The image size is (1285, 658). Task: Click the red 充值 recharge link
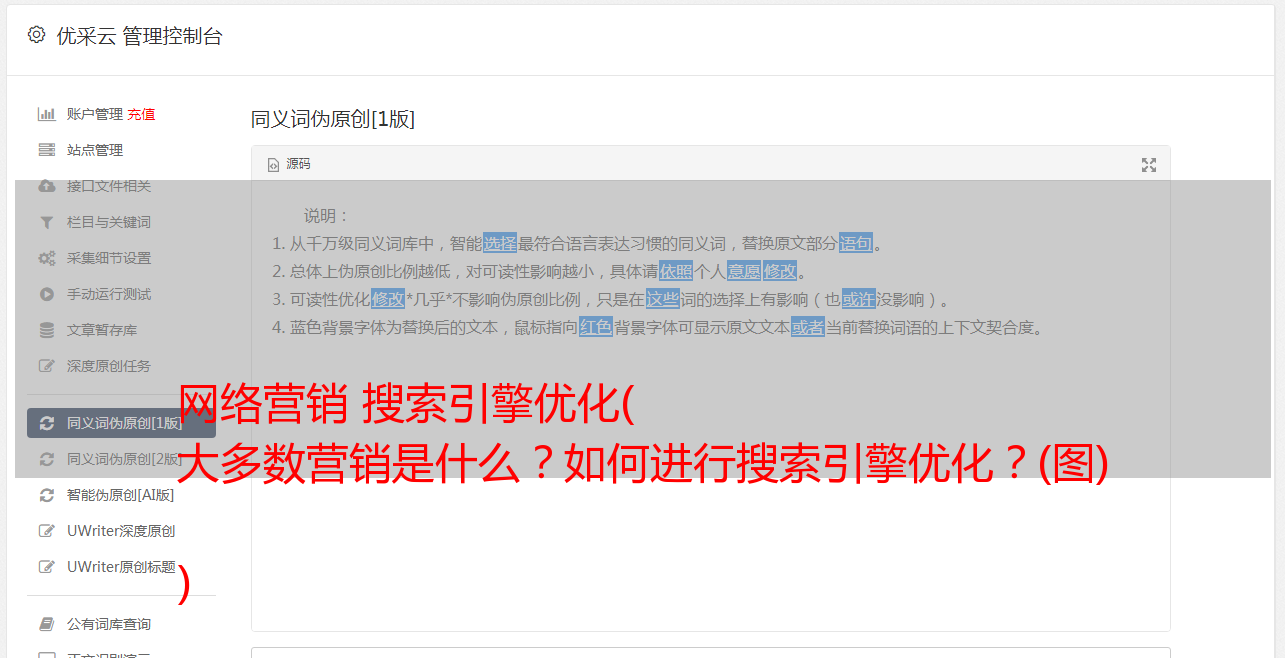click(141, 114)
